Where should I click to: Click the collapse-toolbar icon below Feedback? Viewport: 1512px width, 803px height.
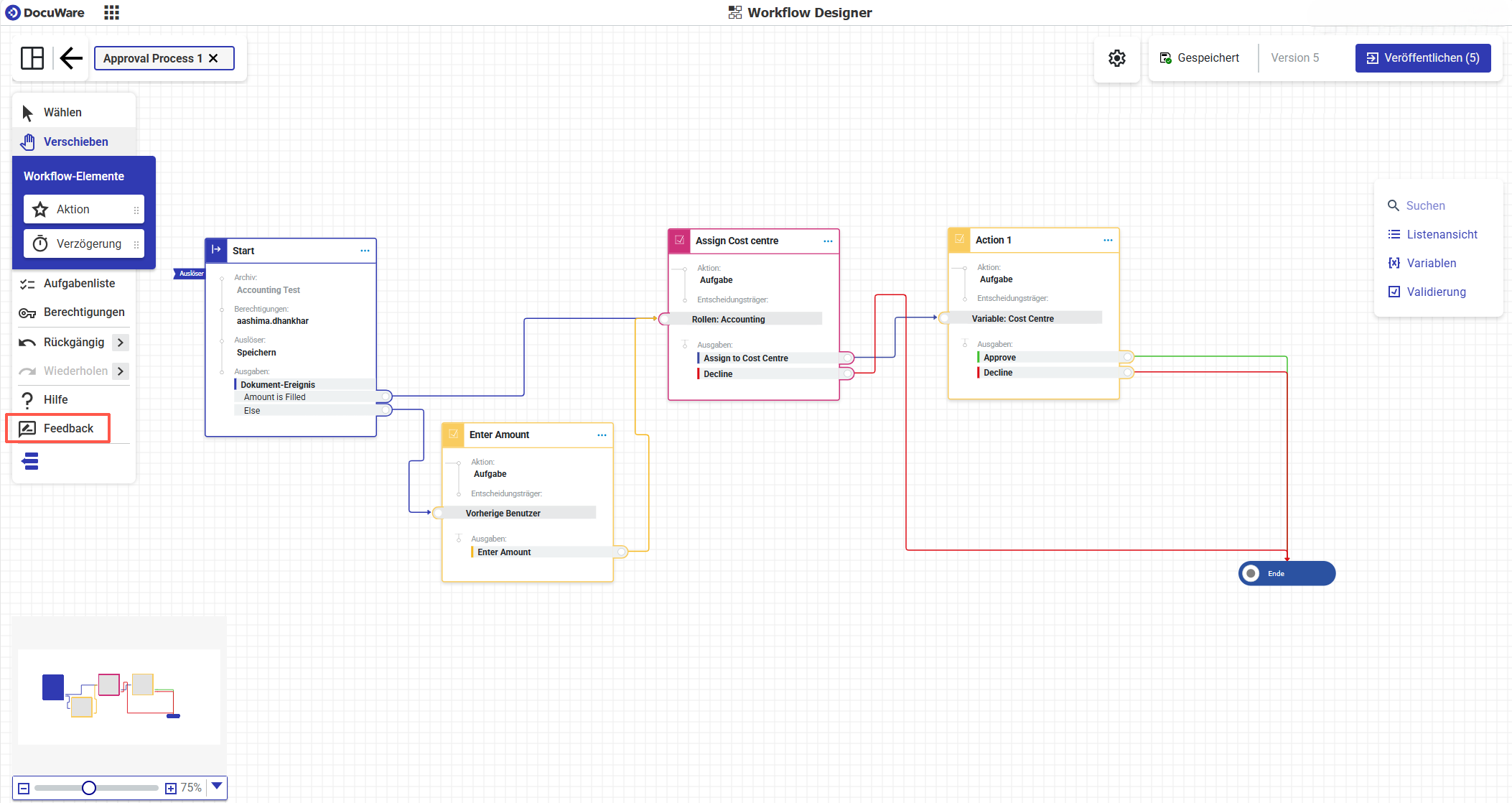(30, 461)
